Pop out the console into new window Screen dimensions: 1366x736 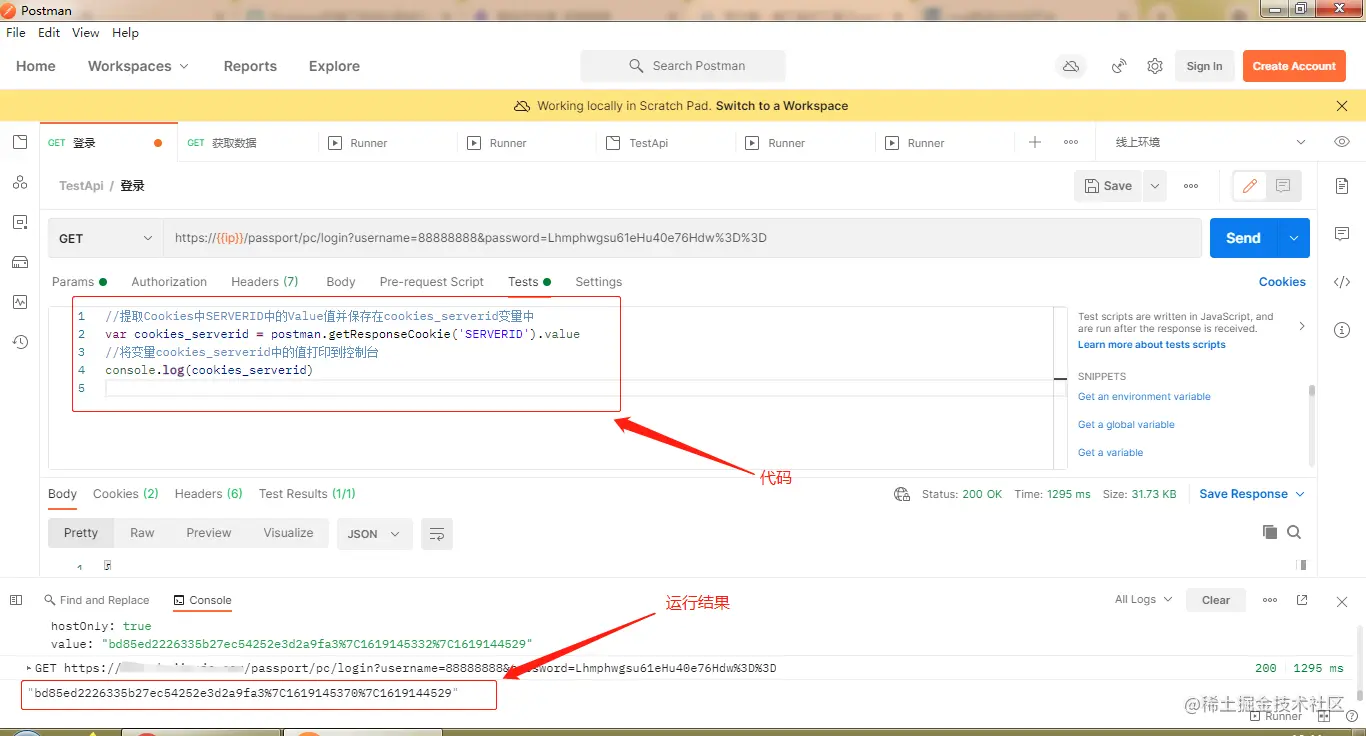coord(1302,600)
